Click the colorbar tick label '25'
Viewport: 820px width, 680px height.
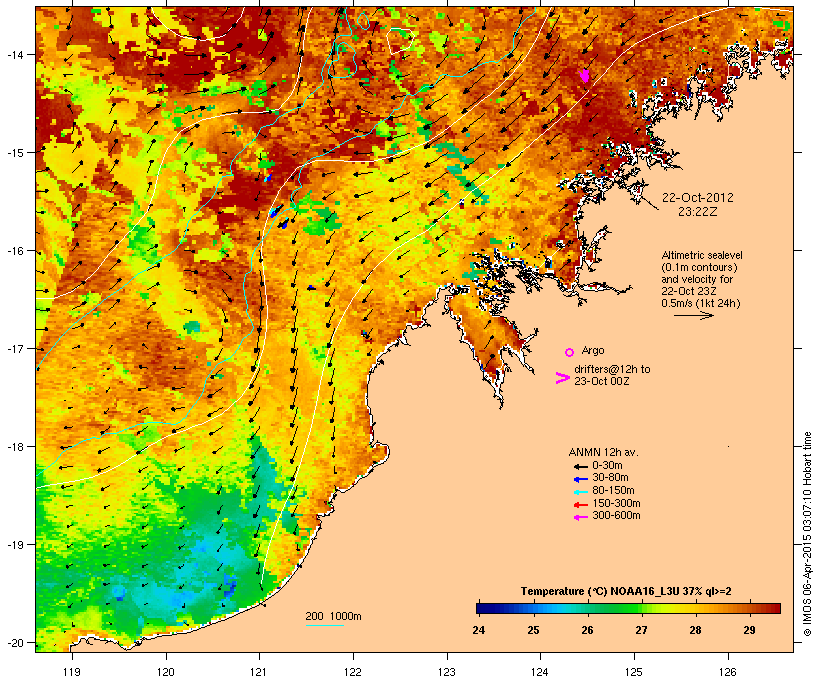pyautogui.click(x=533, y=630)
